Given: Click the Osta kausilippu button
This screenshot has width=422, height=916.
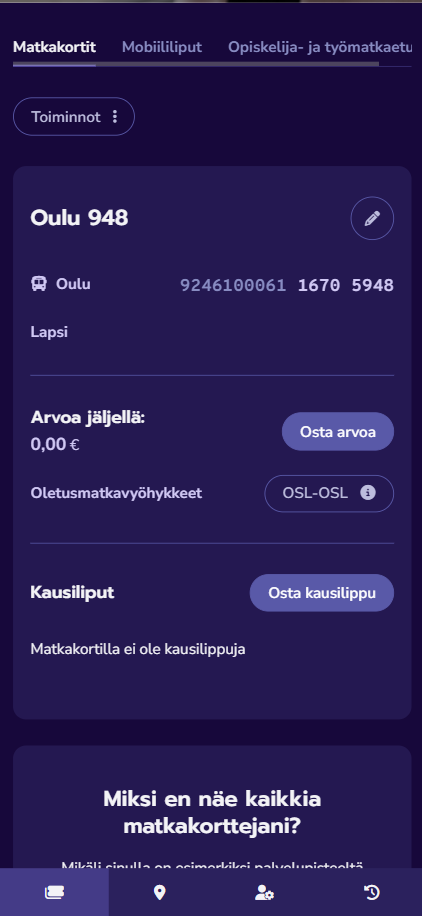Looking at the screenshot, I should click(322, 593).
